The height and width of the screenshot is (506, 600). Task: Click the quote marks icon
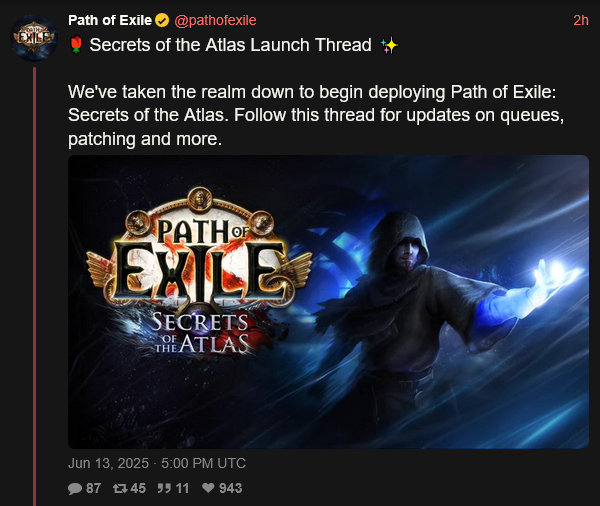[164, 488]
